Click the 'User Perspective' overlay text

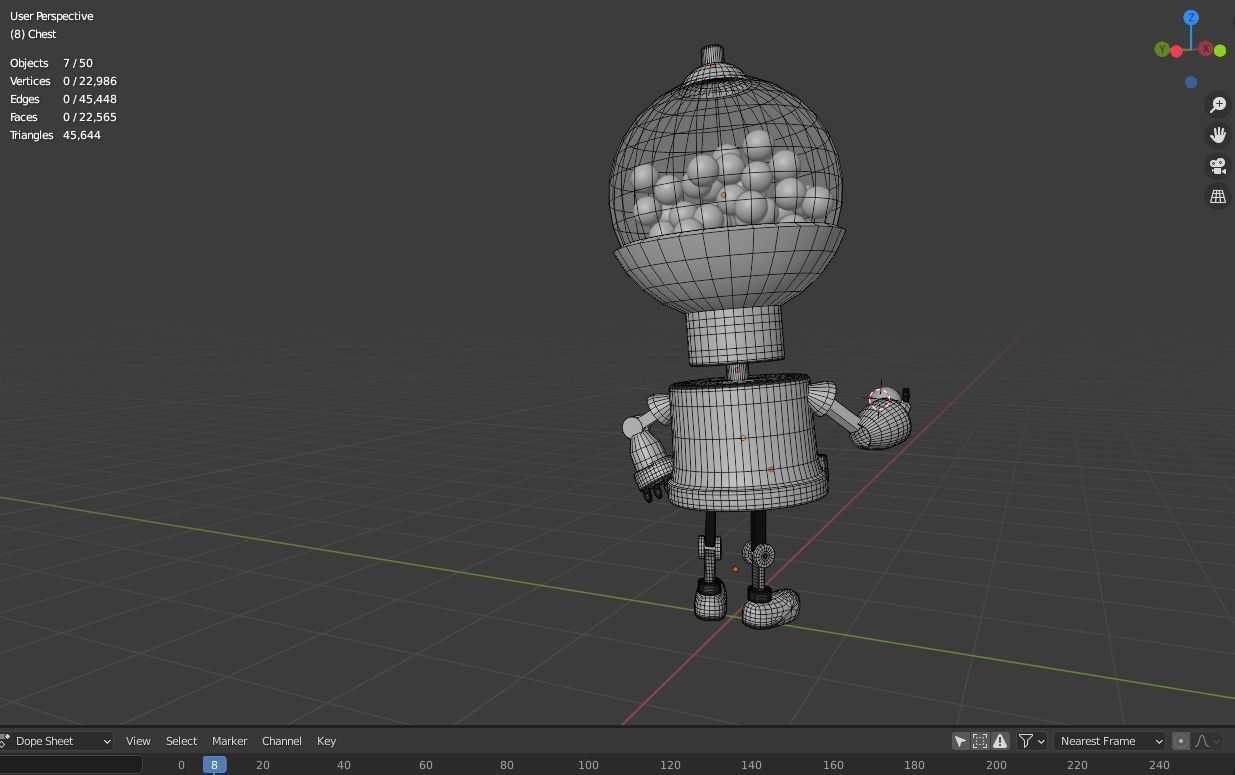coord(52,16)
